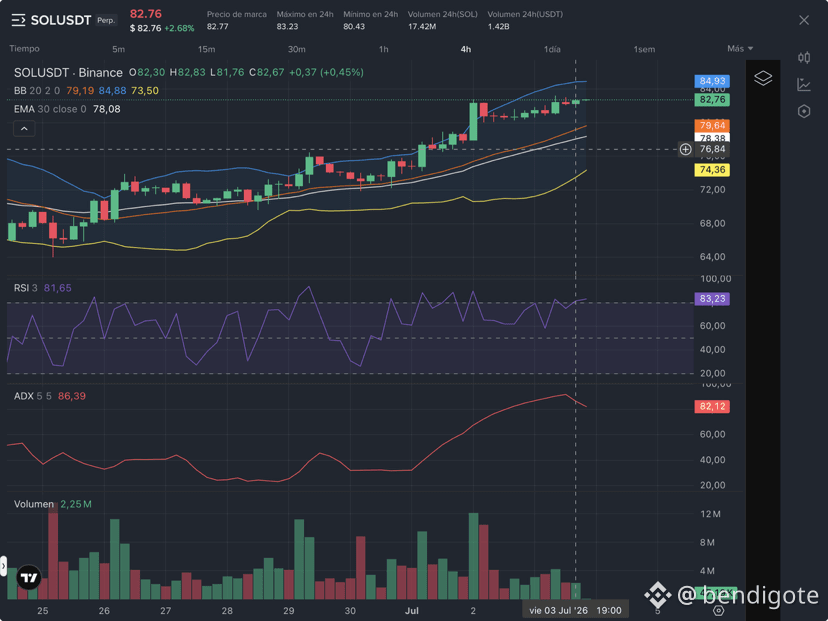Switch to the 5m timeframe
Viewport: 828px width, 621px height.
click(x=118, y=49)
